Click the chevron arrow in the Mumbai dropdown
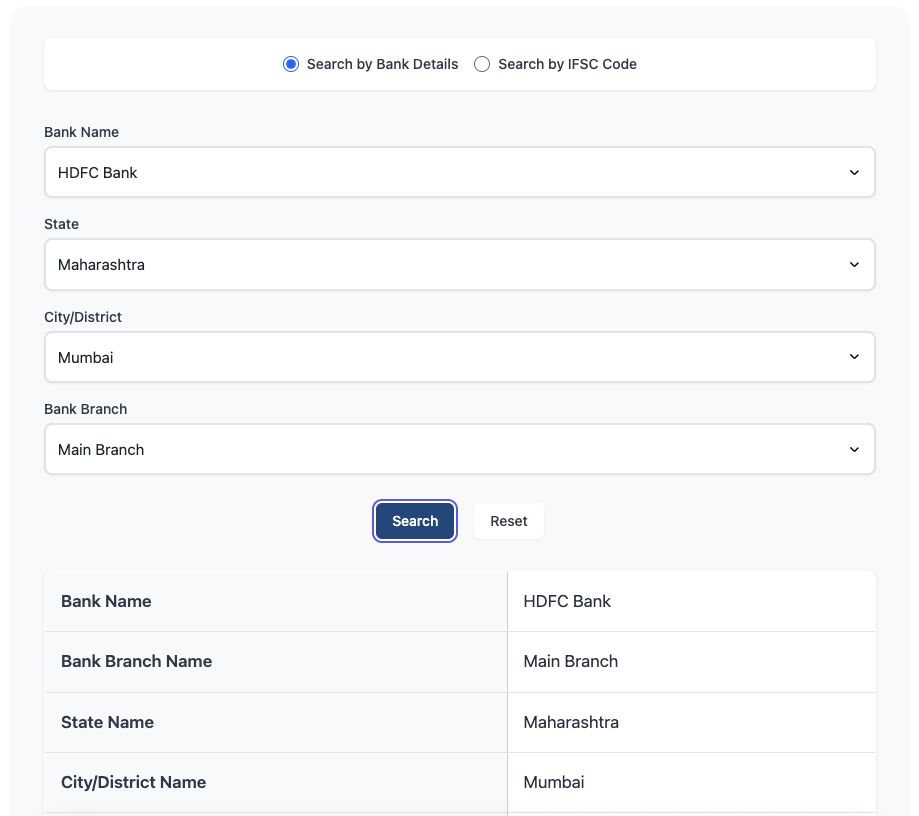919x816 pixels. (x=854, y=357)
